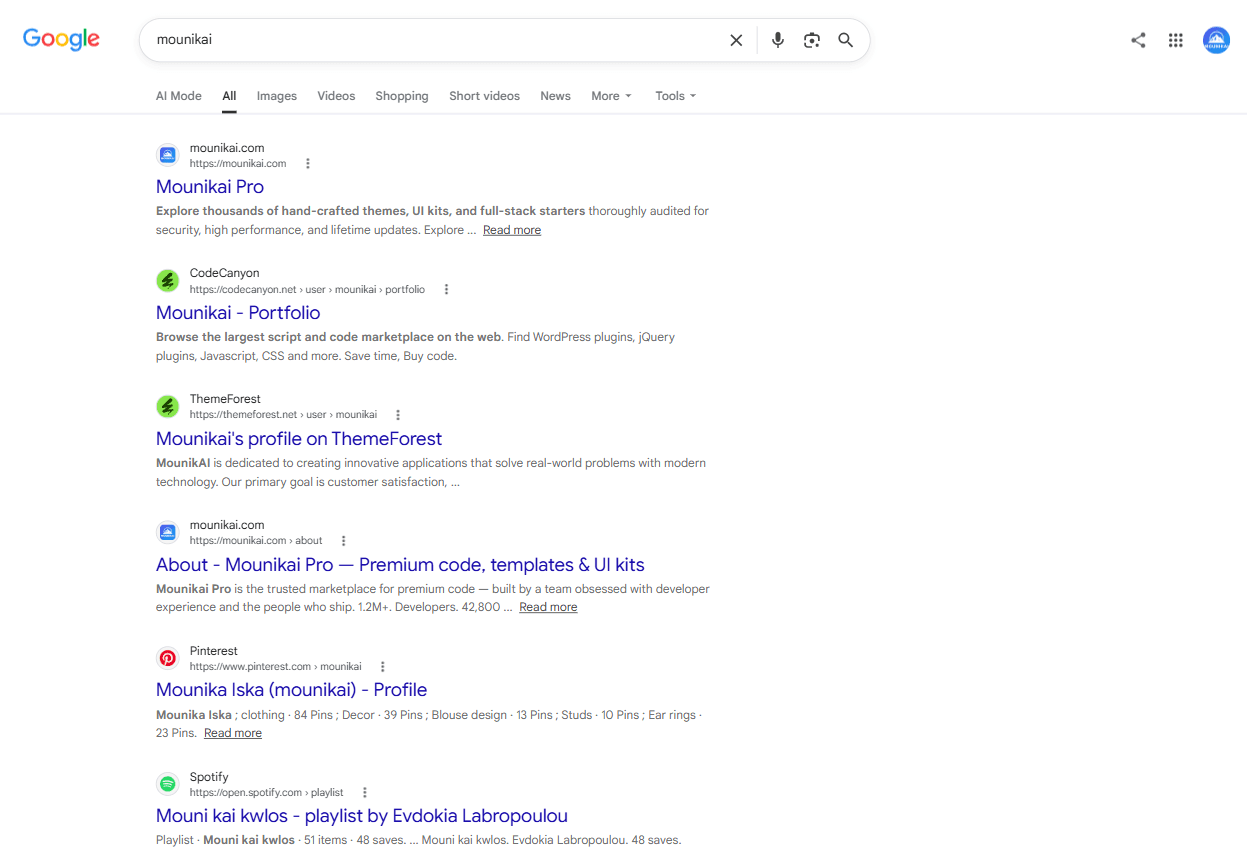Open Mounikai's profile on ThemeForest link
This screenshot has height=852, width=1247.
pos(299,439)
